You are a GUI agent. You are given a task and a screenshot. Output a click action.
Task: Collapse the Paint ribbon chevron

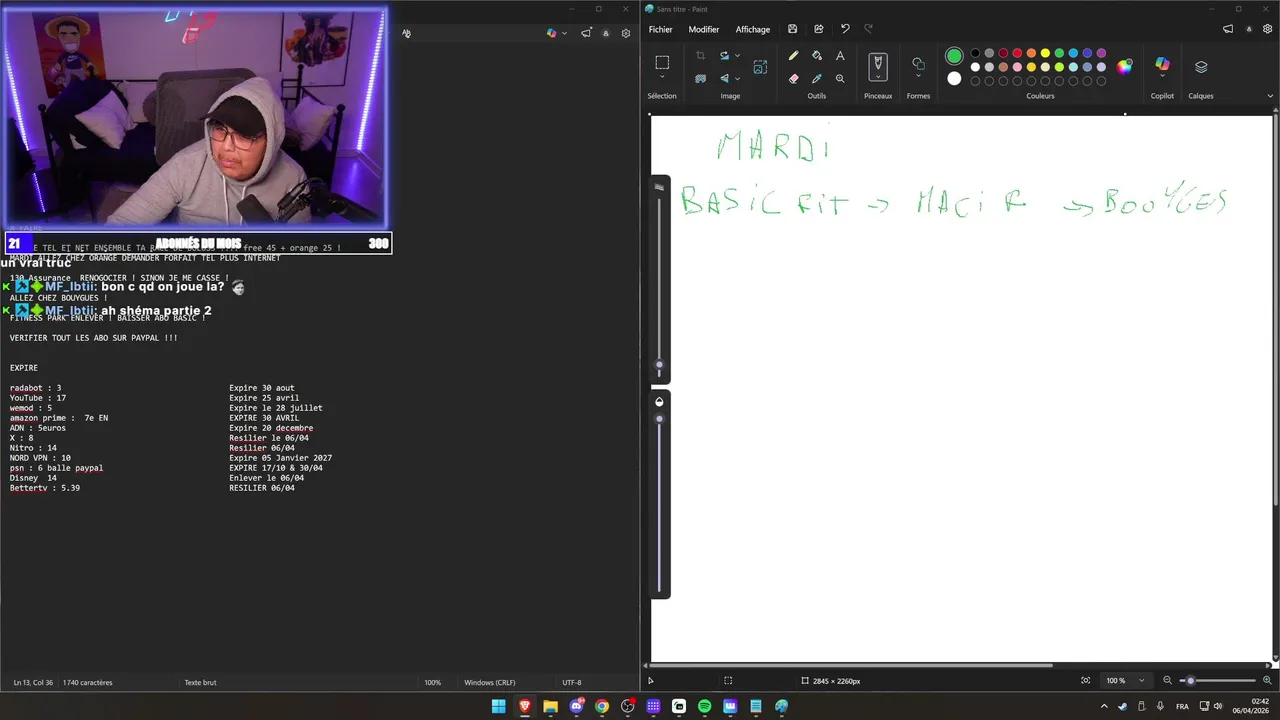tap(1271, 96)
